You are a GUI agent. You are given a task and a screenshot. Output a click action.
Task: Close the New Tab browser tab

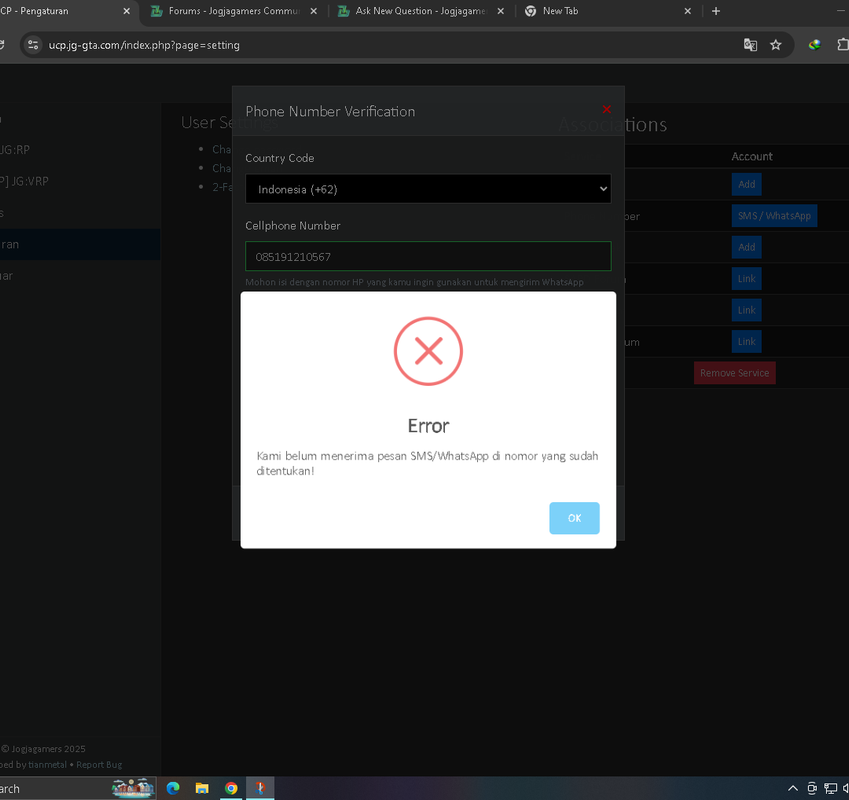[688, 11]
